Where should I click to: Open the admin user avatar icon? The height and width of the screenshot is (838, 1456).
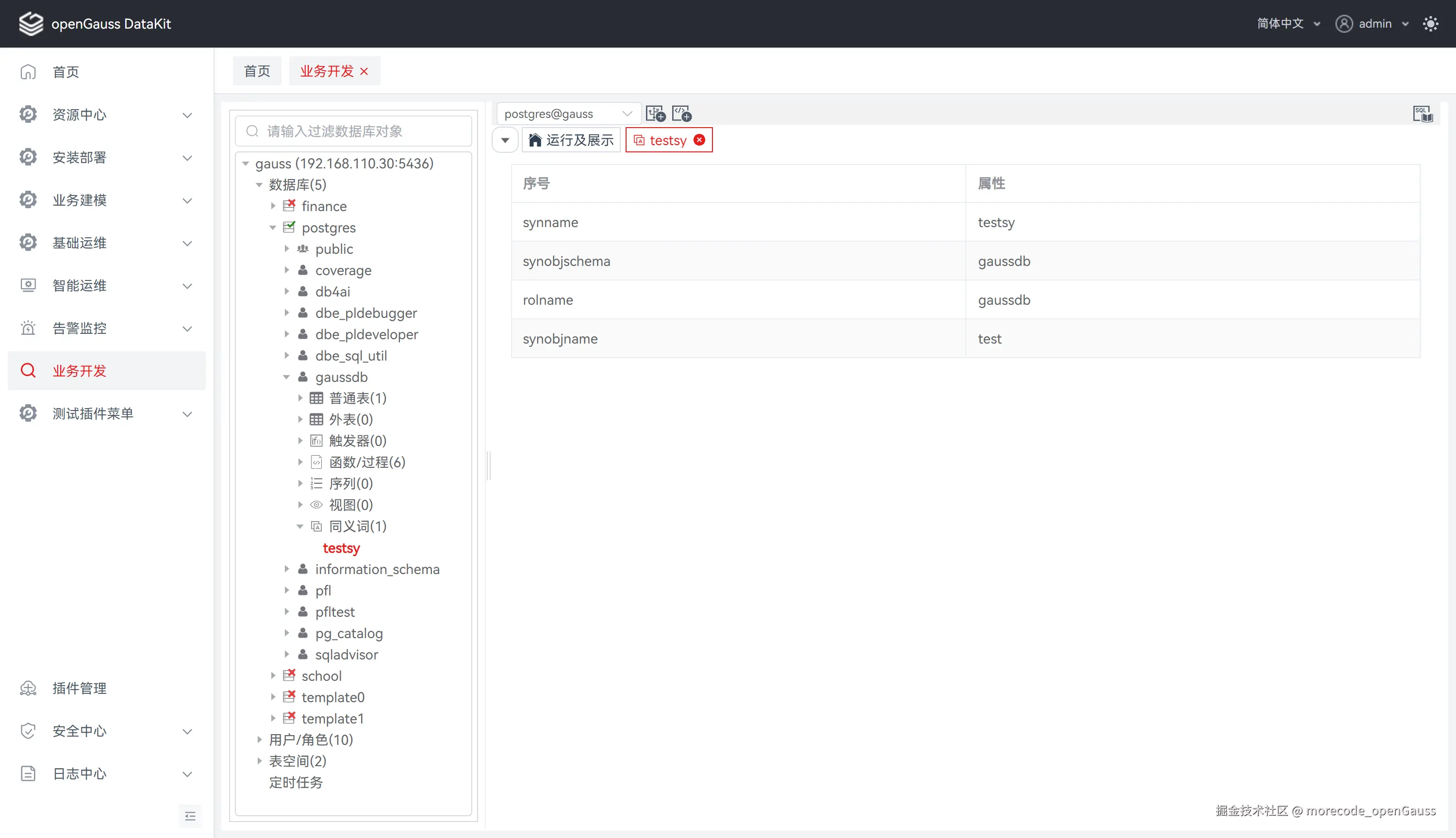[x=1344, y=24]
